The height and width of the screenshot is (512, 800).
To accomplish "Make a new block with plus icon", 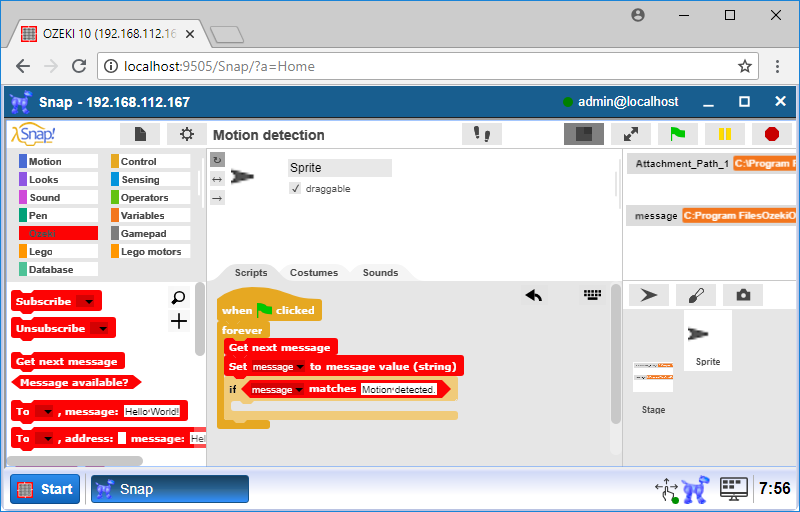I will pyautogui.click(x=179, y=321).
